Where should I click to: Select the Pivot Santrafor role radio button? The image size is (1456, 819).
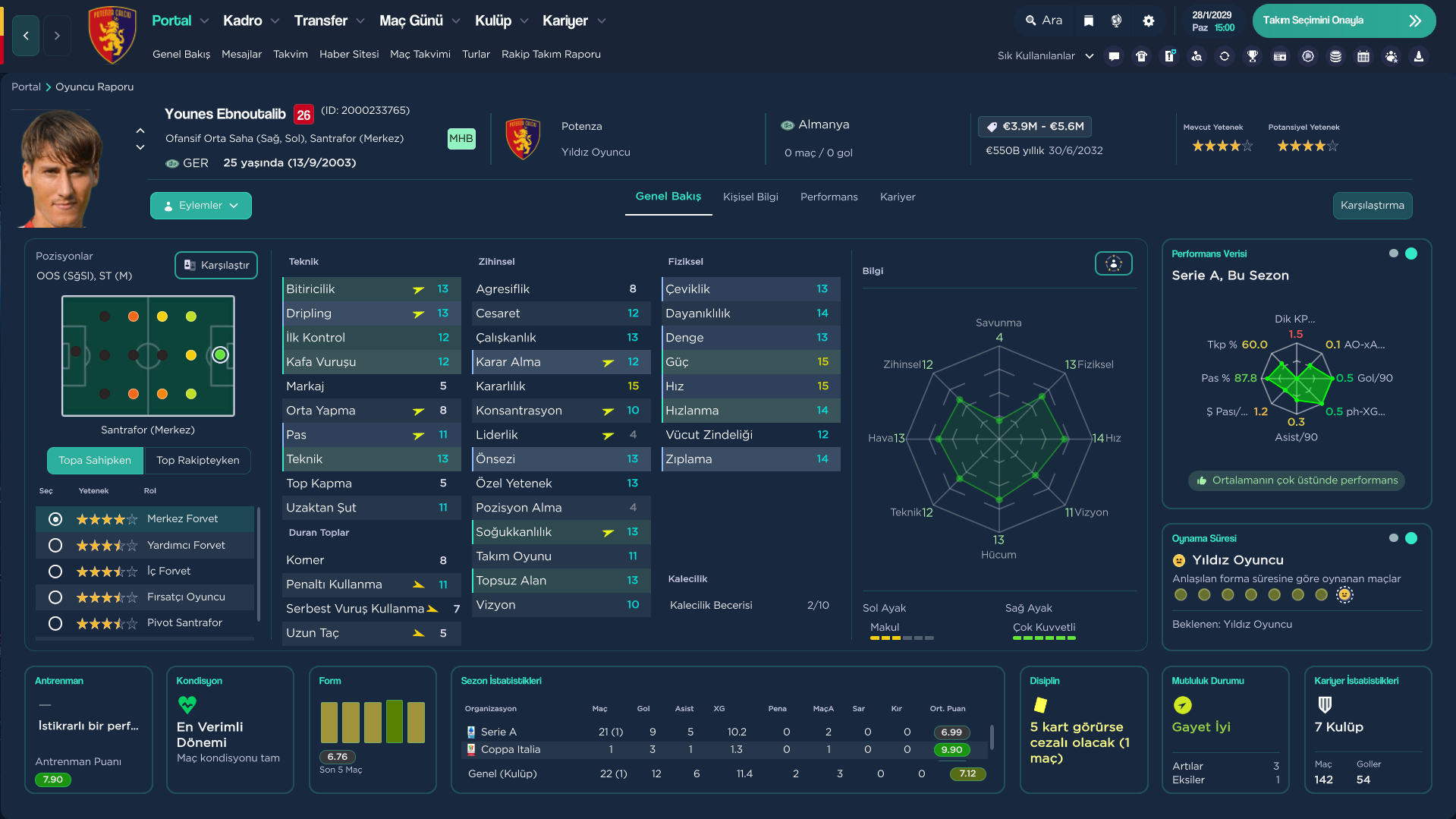(x=55, y=623)
